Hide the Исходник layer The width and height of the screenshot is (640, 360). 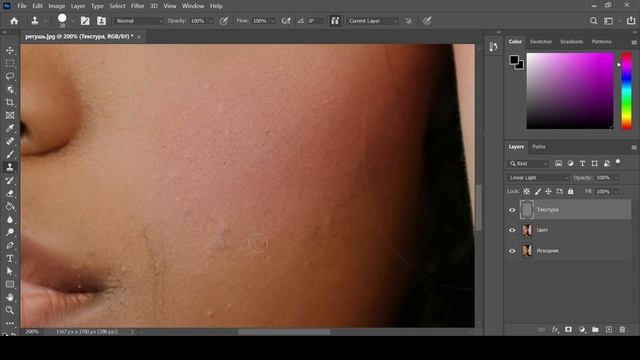point(512,251)
